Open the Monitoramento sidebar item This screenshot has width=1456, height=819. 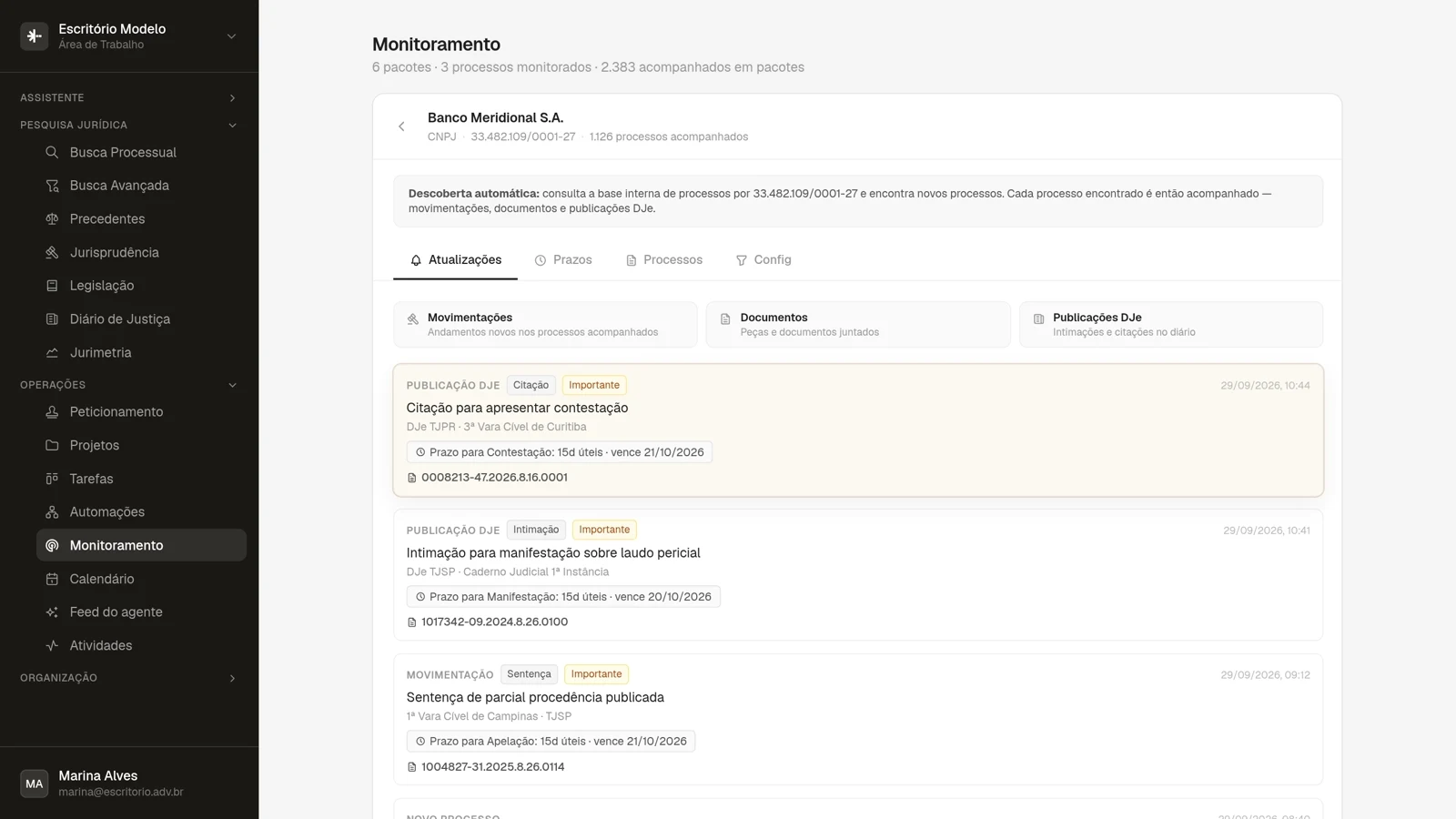click(141, 545)
